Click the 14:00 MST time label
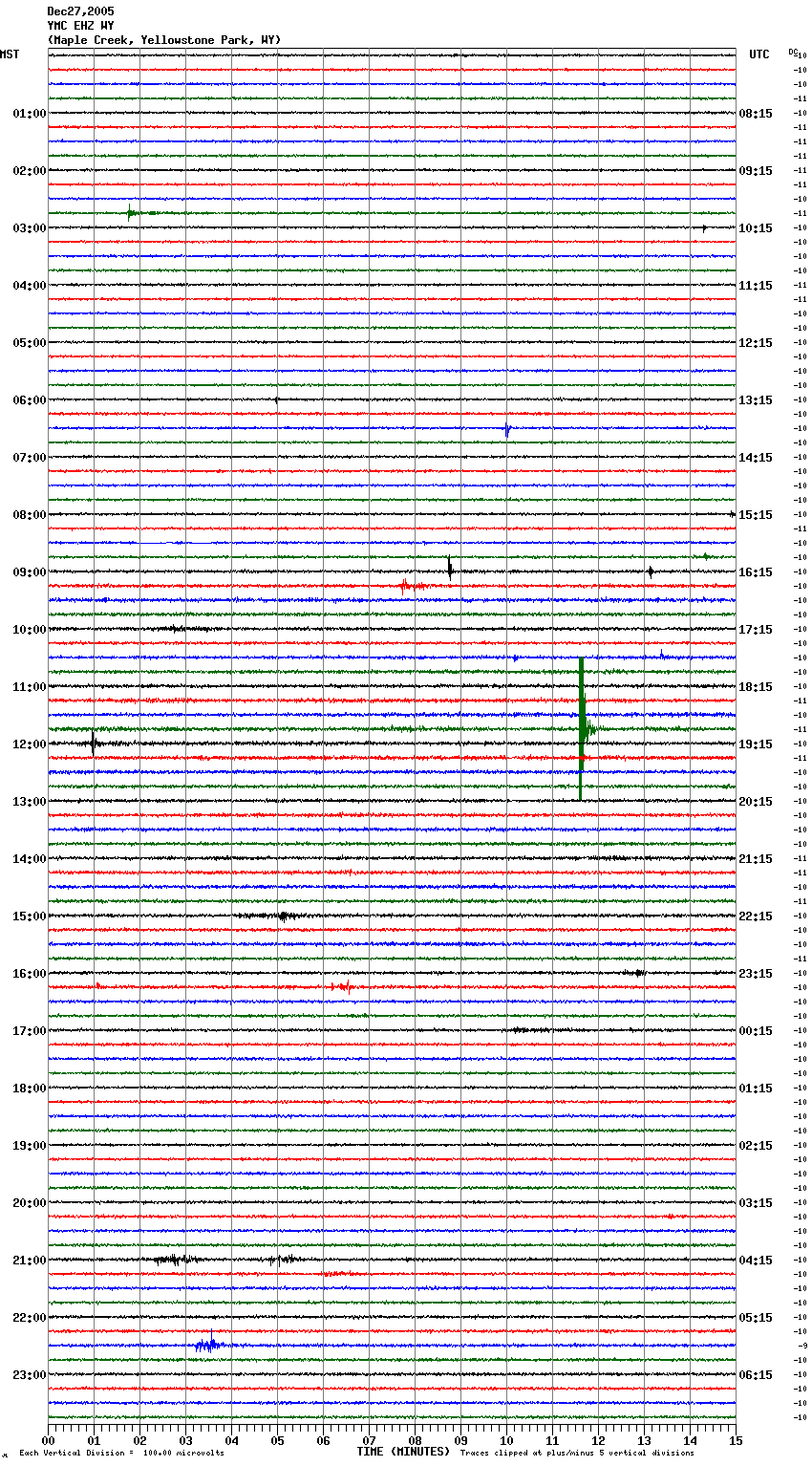Viewport: 812px width, 1466px height. (30, 859)
